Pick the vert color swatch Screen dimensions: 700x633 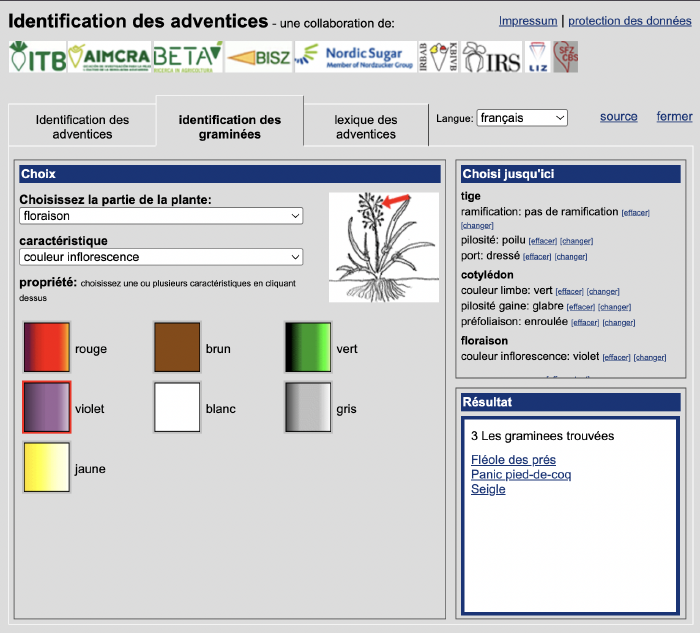pos(308,348)
